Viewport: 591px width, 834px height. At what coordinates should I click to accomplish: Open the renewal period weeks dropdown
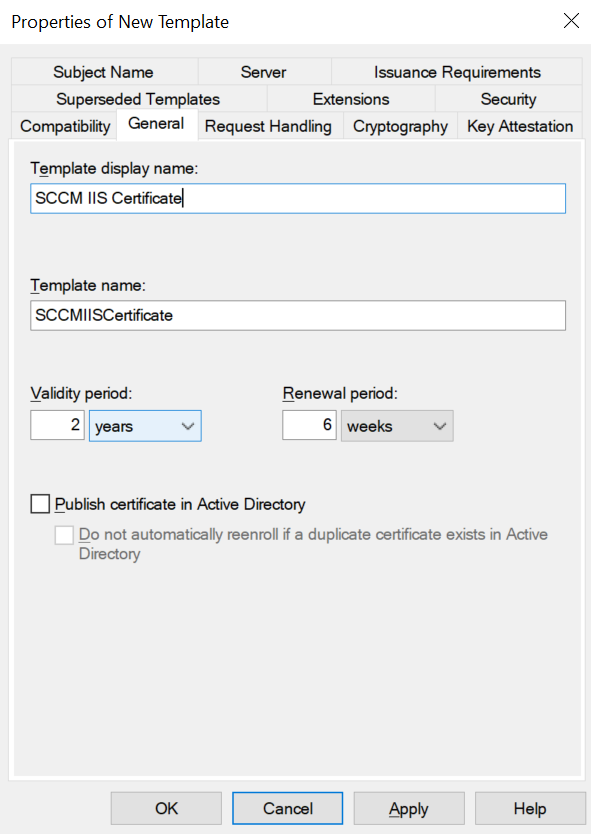click(397, 426)
